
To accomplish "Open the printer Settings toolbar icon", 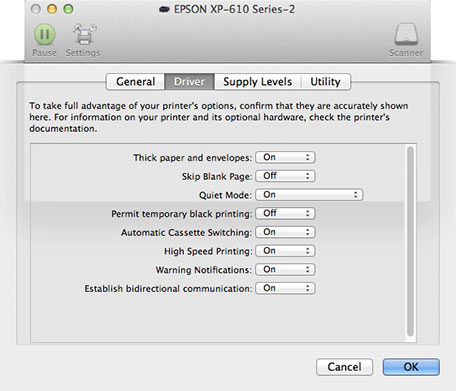I will (x=84, y=34).
